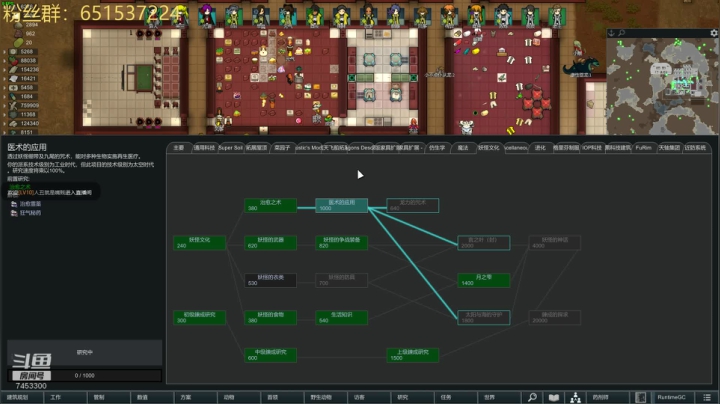Image resolution: width=720 pixels, height=404 pixels.
Task: Open the 野生动物 bottom menu
Action: click(326, 398)
